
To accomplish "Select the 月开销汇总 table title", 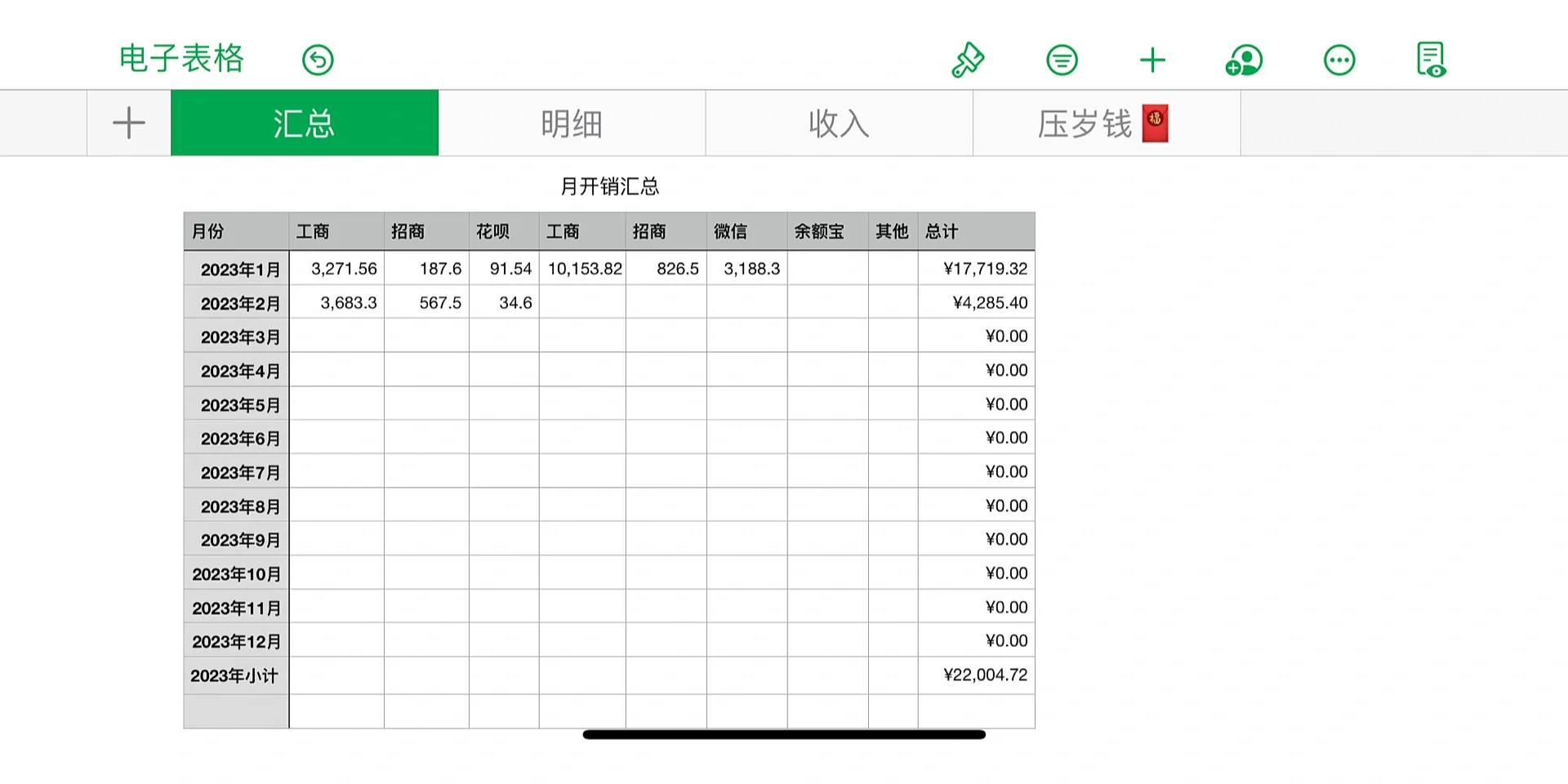I will pos(609,186).
